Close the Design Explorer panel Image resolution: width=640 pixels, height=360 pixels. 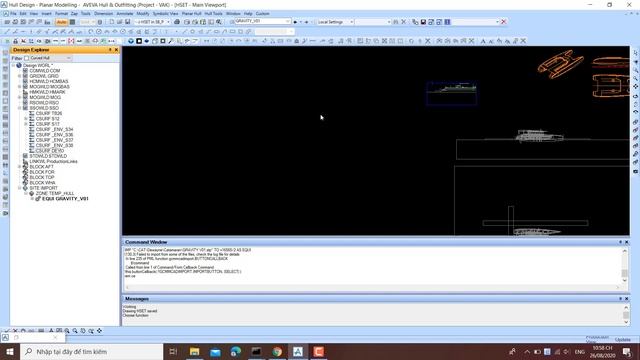(x=116, y=50)
